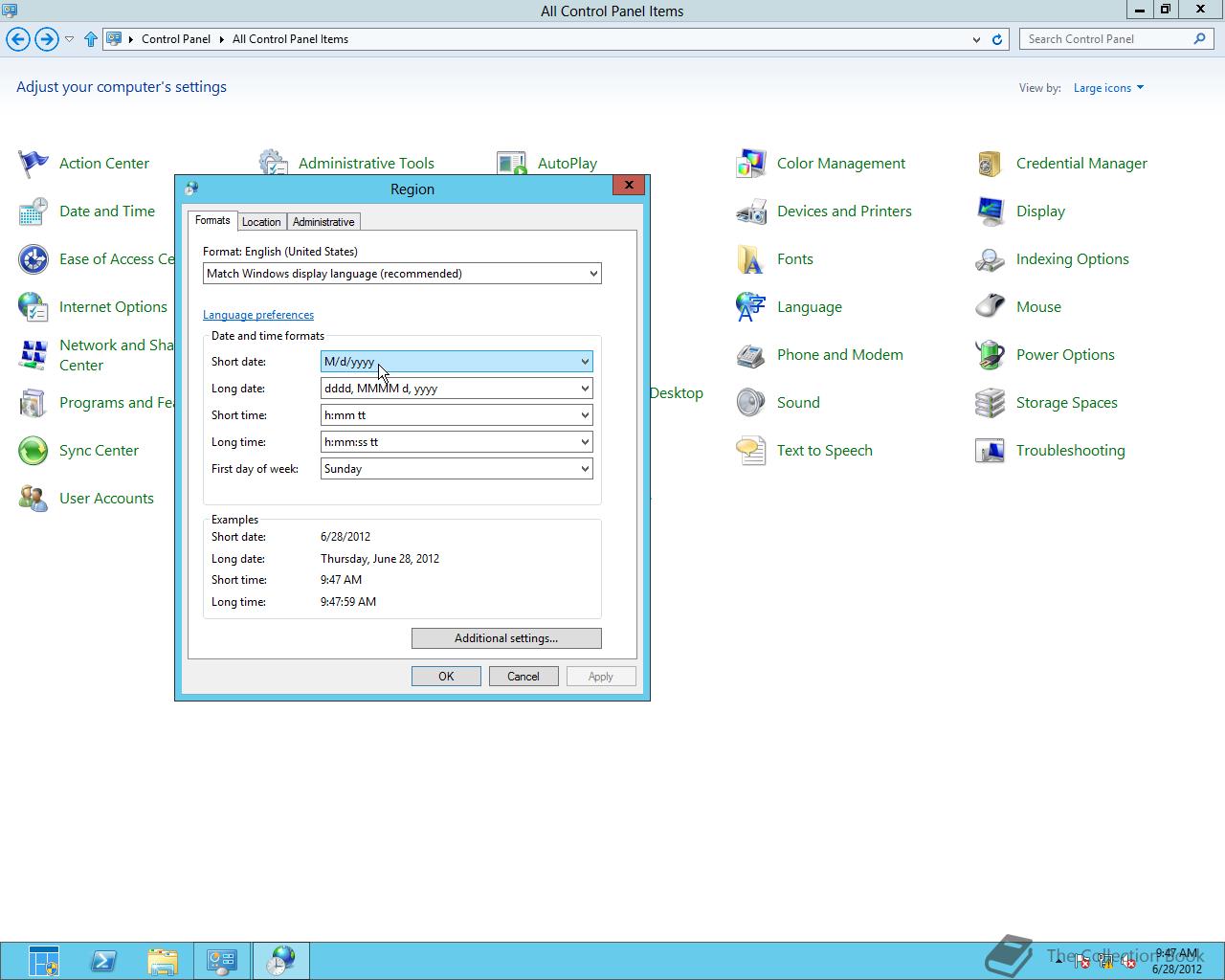This screenshot has width=1225, height=980.
Task: Click Phone and Modem icon
Action: point(751,355)
